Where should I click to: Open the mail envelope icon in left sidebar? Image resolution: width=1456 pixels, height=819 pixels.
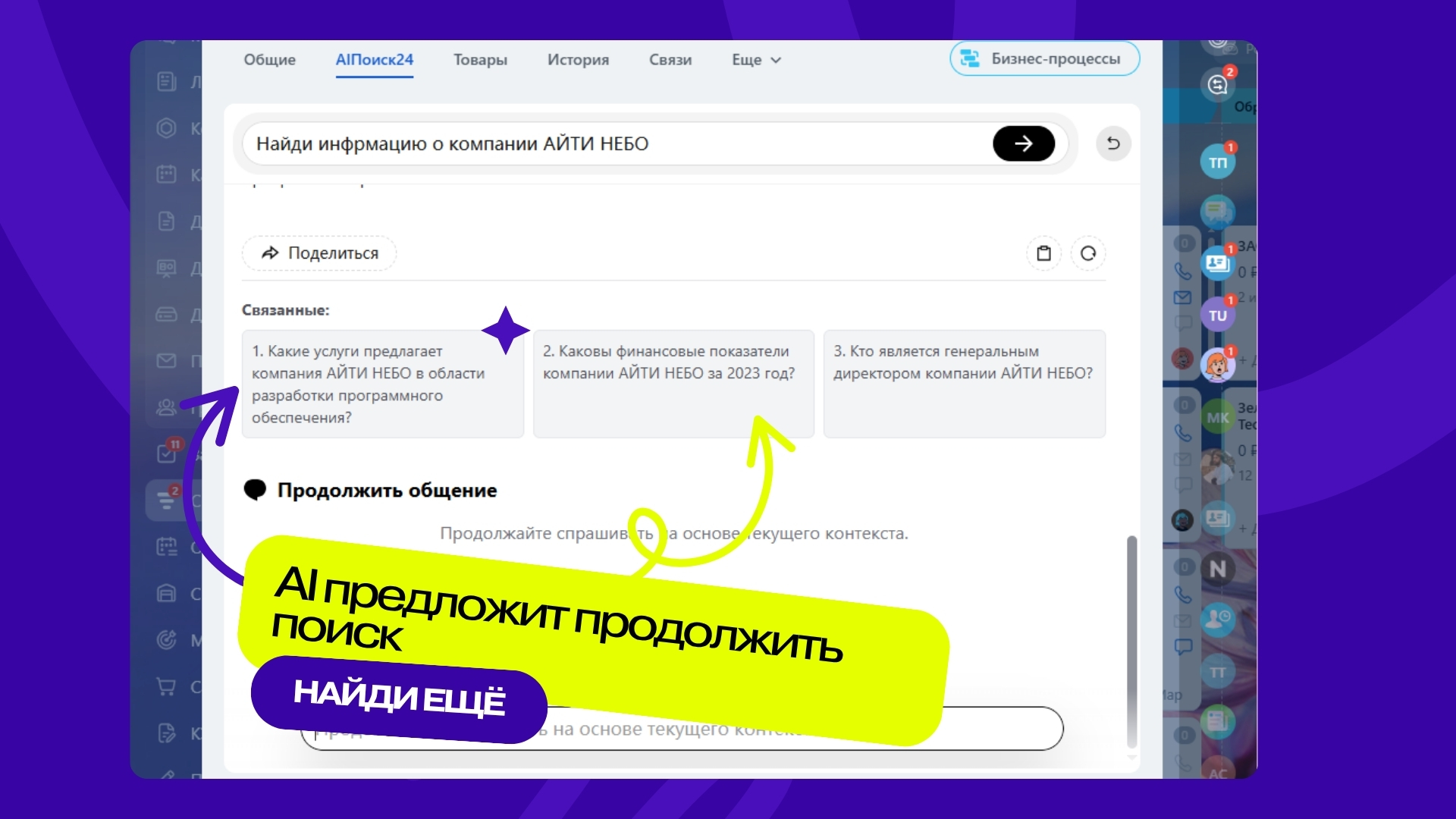point(166,360)
